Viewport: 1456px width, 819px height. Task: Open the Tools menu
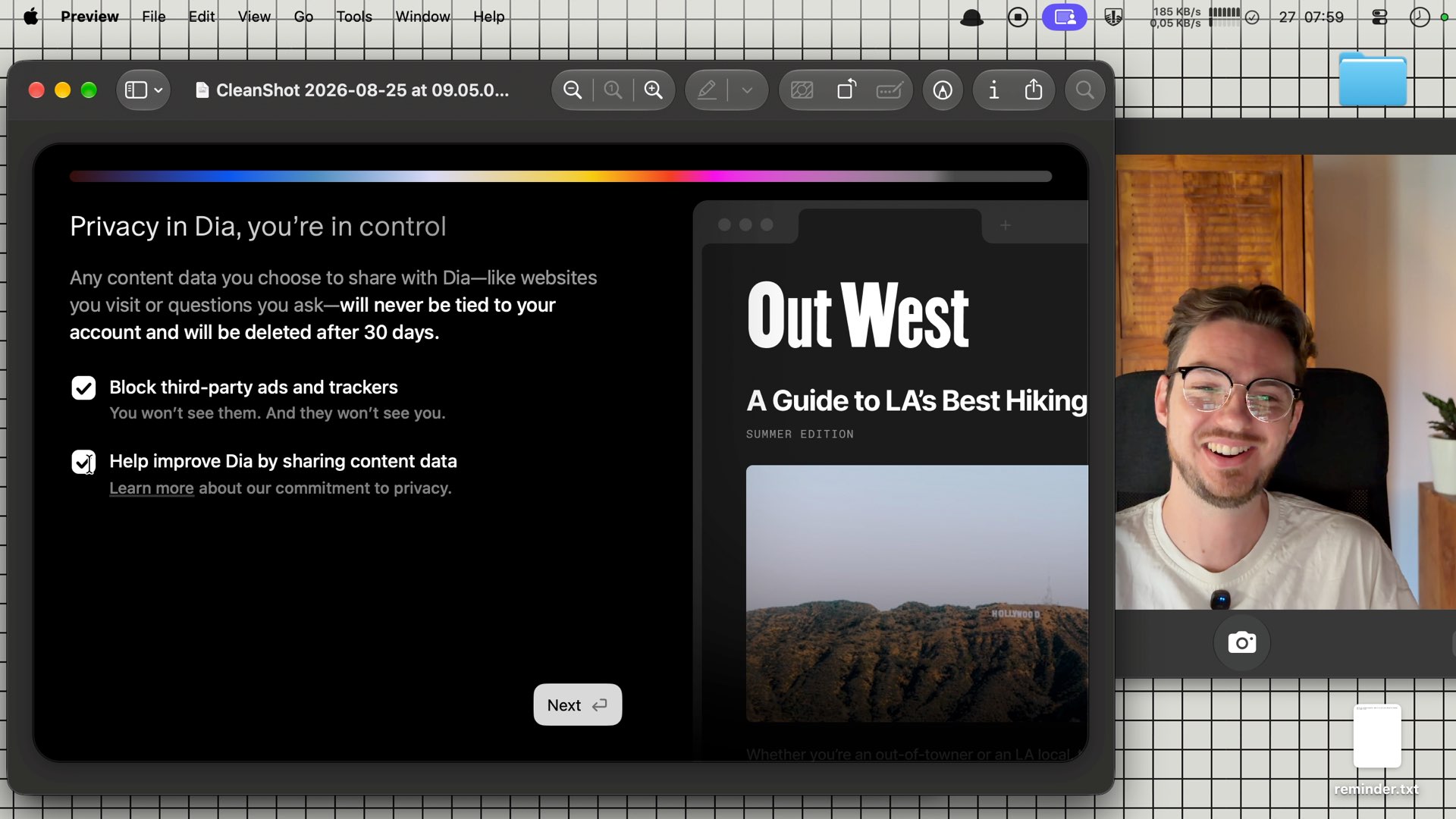354,17
